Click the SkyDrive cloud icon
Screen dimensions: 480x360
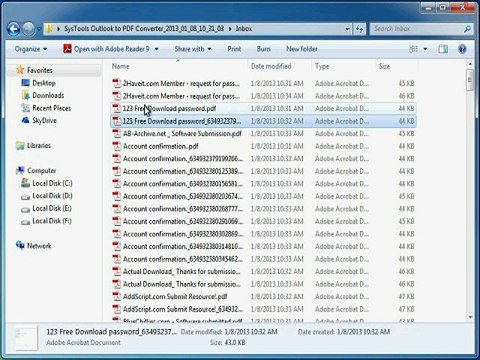[x=25, y=120]
